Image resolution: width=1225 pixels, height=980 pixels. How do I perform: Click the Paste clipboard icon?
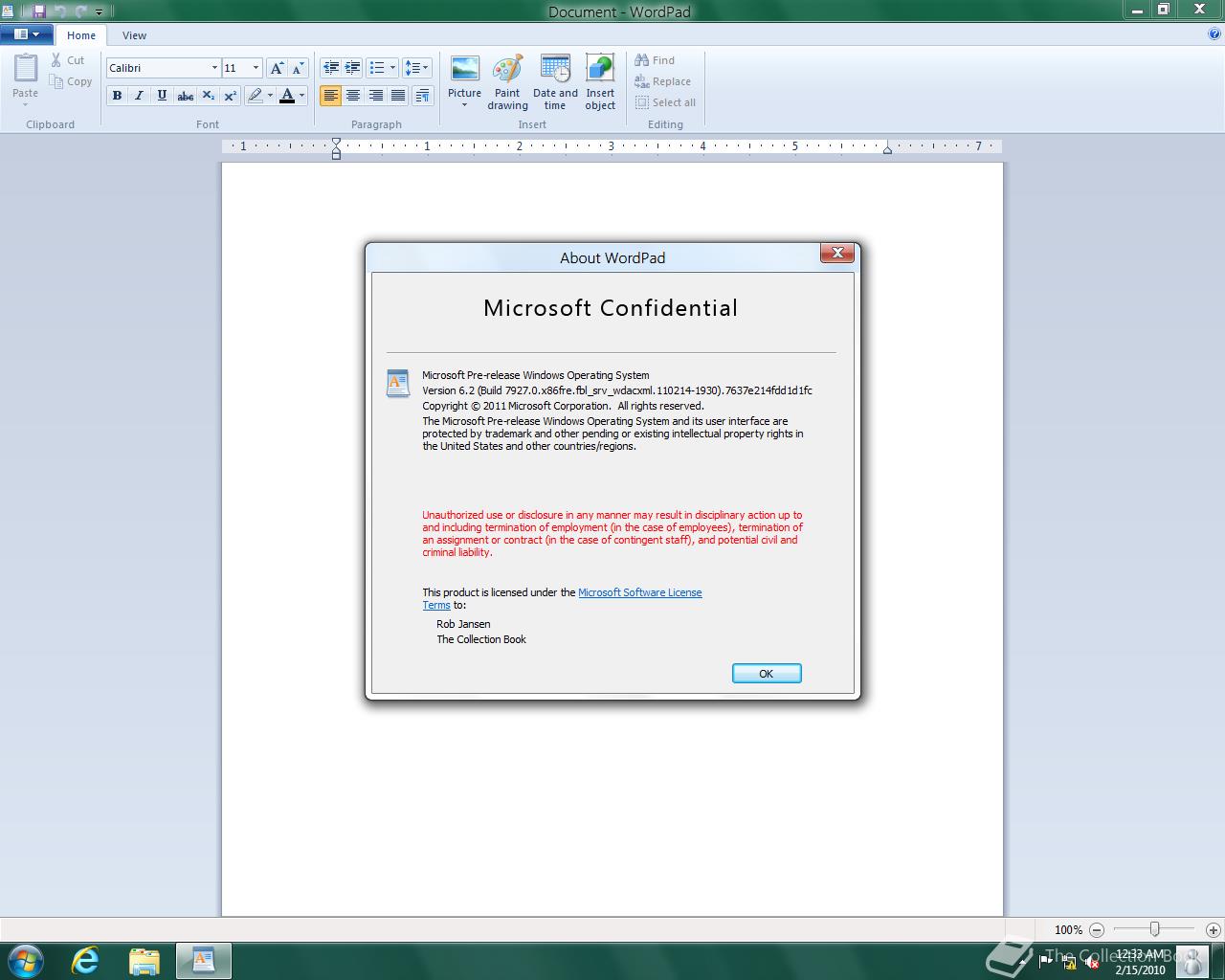[26, 69]
